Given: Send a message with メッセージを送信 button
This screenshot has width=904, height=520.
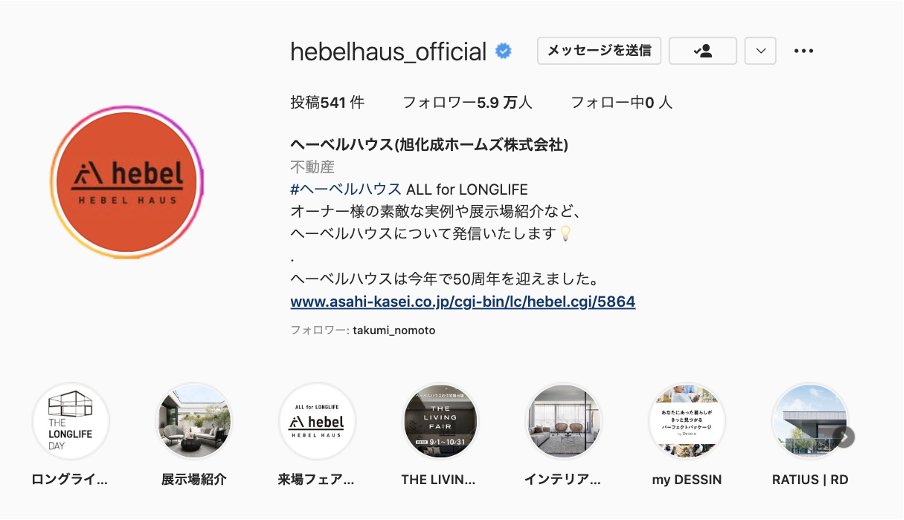Looking at the screenshot, I should 599,51.
